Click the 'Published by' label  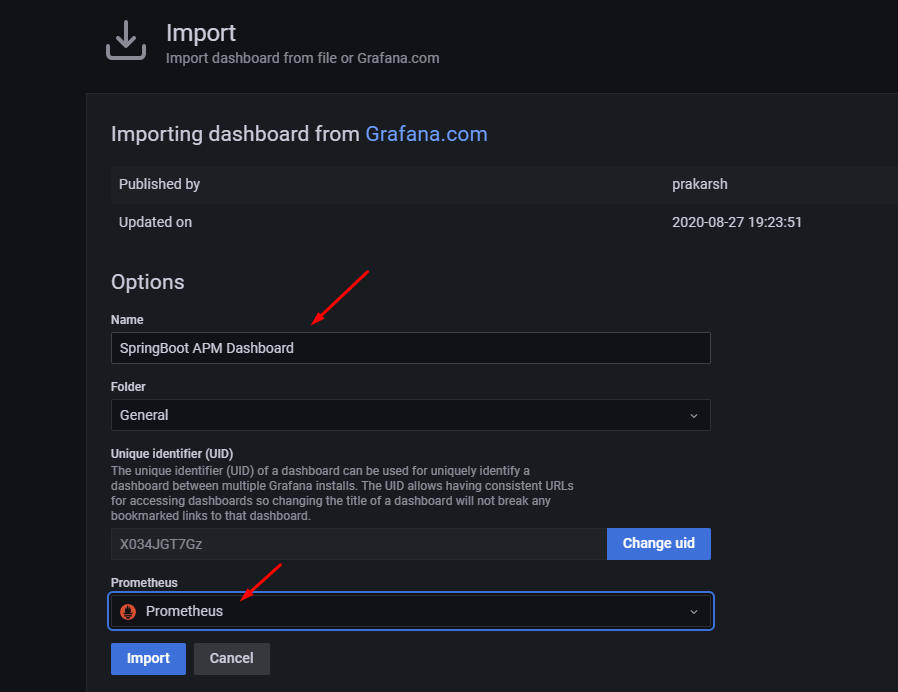click(x=159, y=184)
